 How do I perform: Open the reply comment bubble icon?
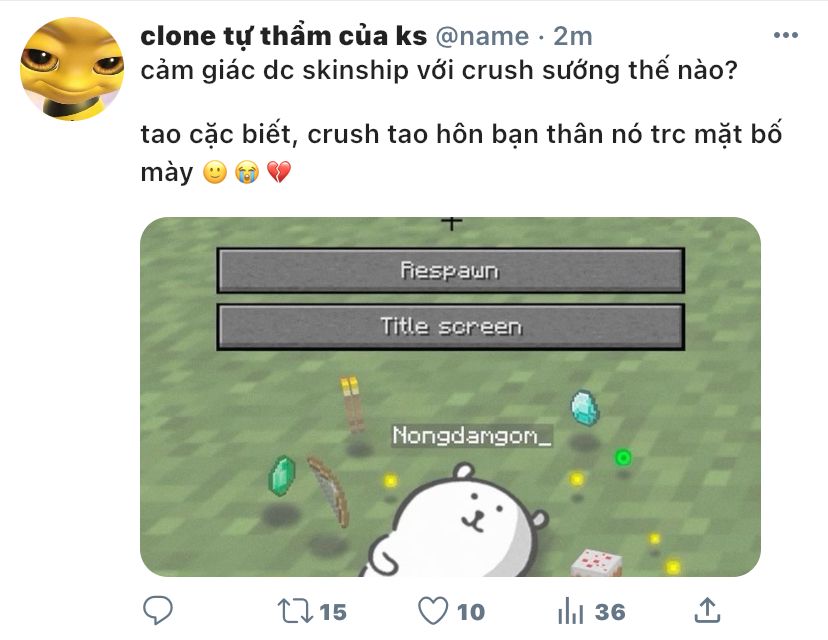[157, 610]
